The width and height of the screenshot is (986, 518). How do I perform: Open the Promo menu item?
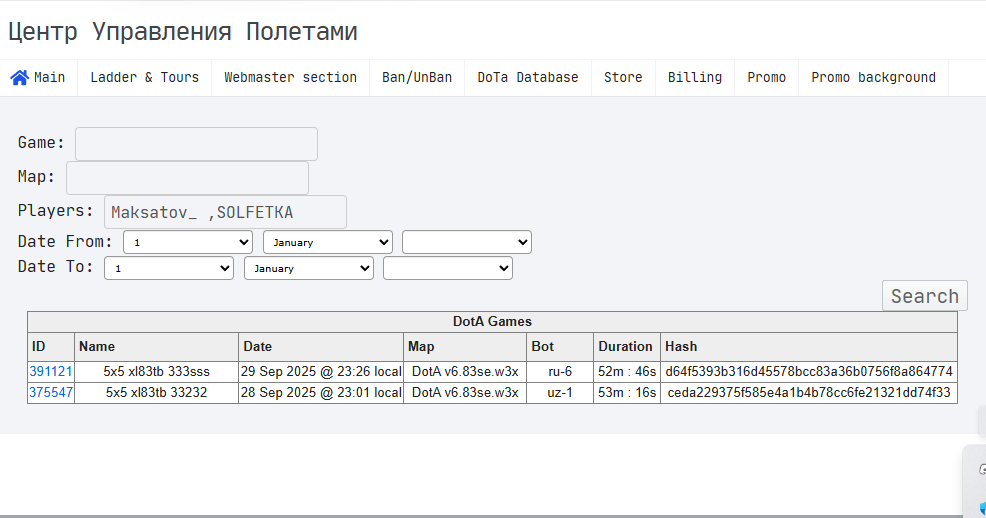pos(766,77)
